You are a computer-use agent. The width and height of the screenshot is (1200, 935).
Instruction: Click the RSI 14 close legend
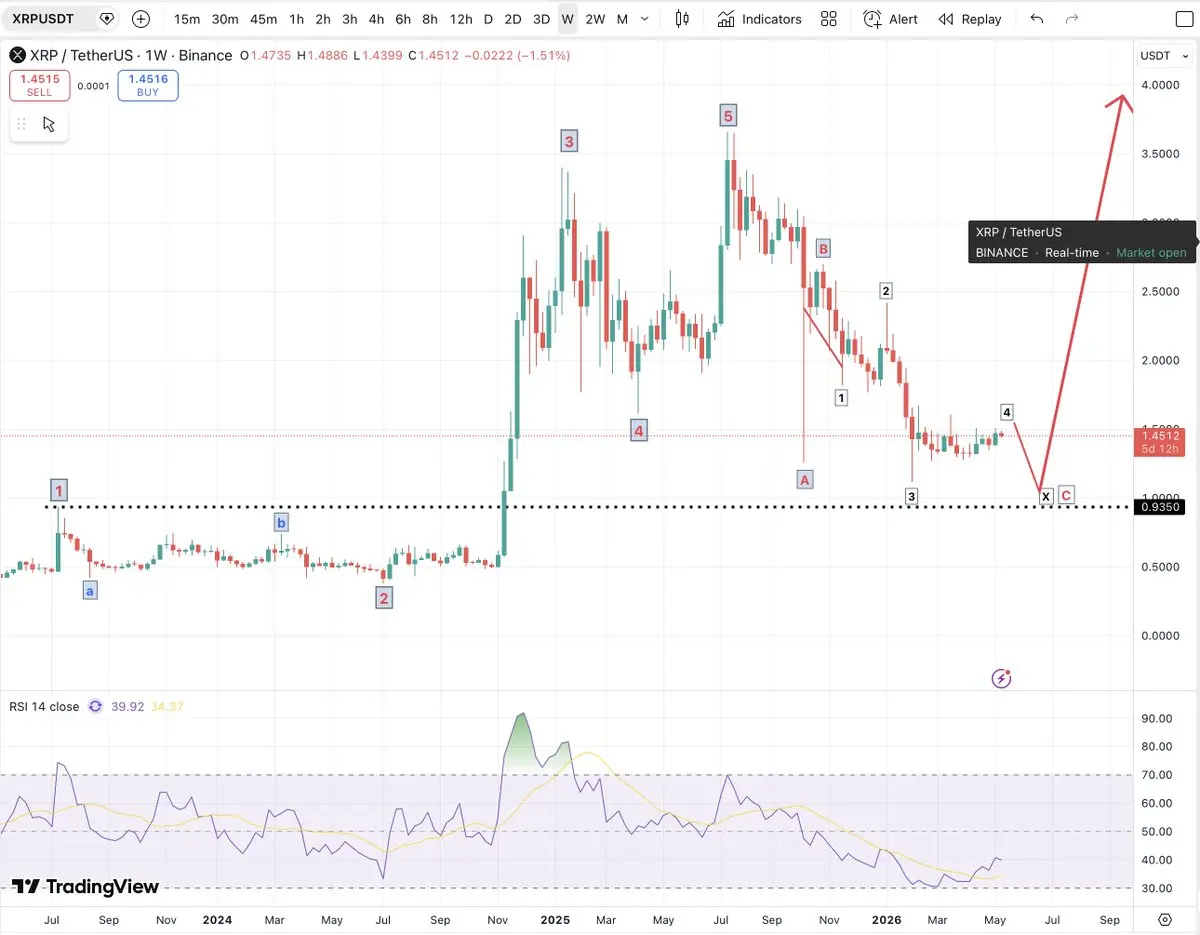44,706
